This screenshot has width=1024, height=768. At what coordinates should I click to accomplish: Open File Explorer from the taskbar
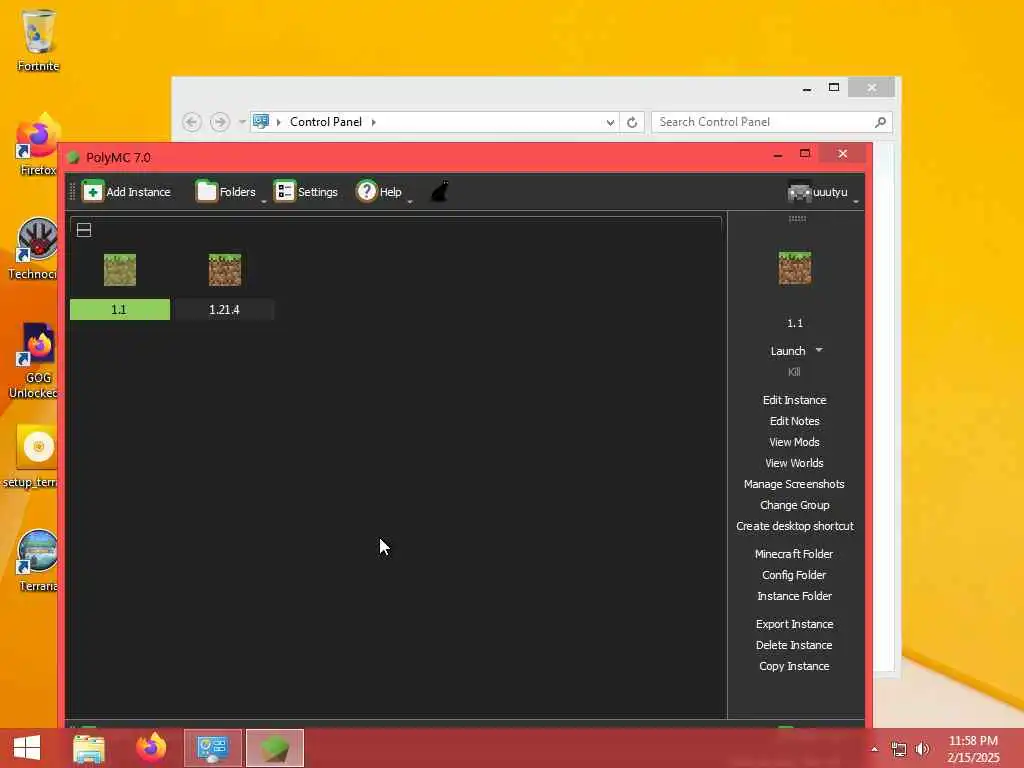click(89, 748)
